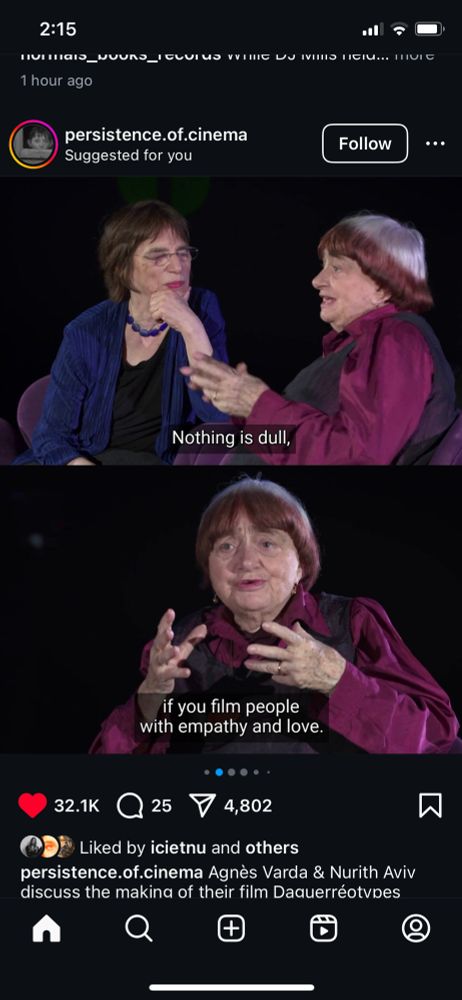Open the three-dot post options menu

coord(435,143)
